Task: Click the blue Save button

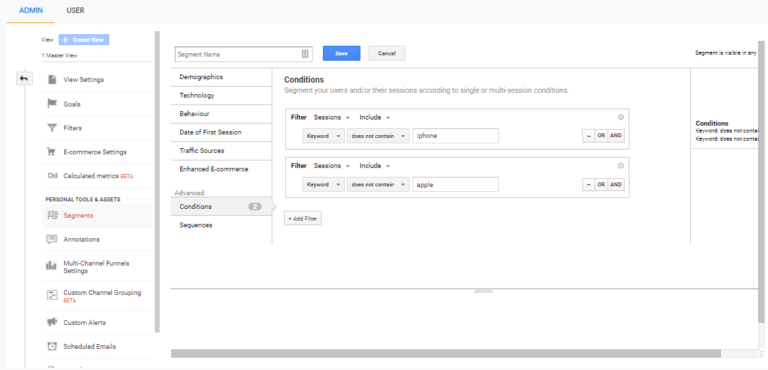Action: pyautogui.click(x=341, y=53)
